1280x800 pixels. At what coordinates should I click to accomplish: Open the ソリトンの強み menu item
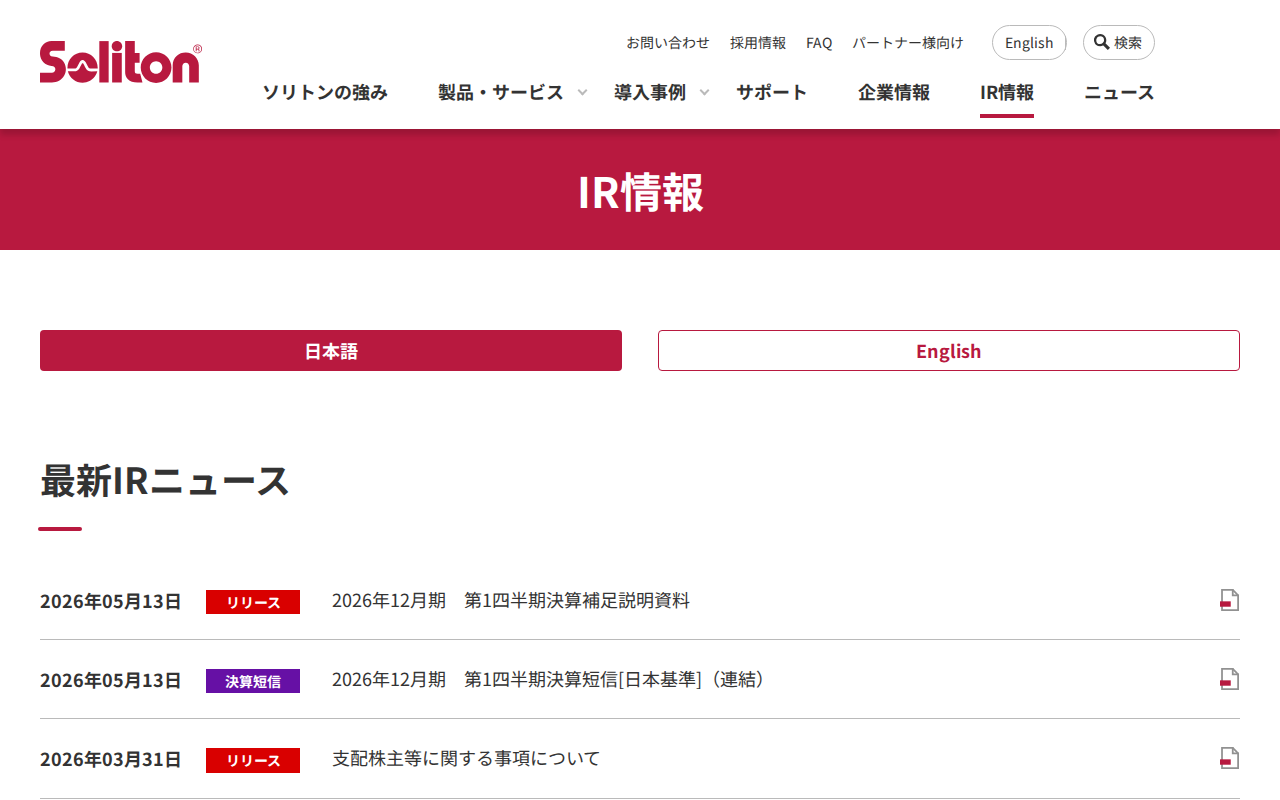tap(325, 92)
